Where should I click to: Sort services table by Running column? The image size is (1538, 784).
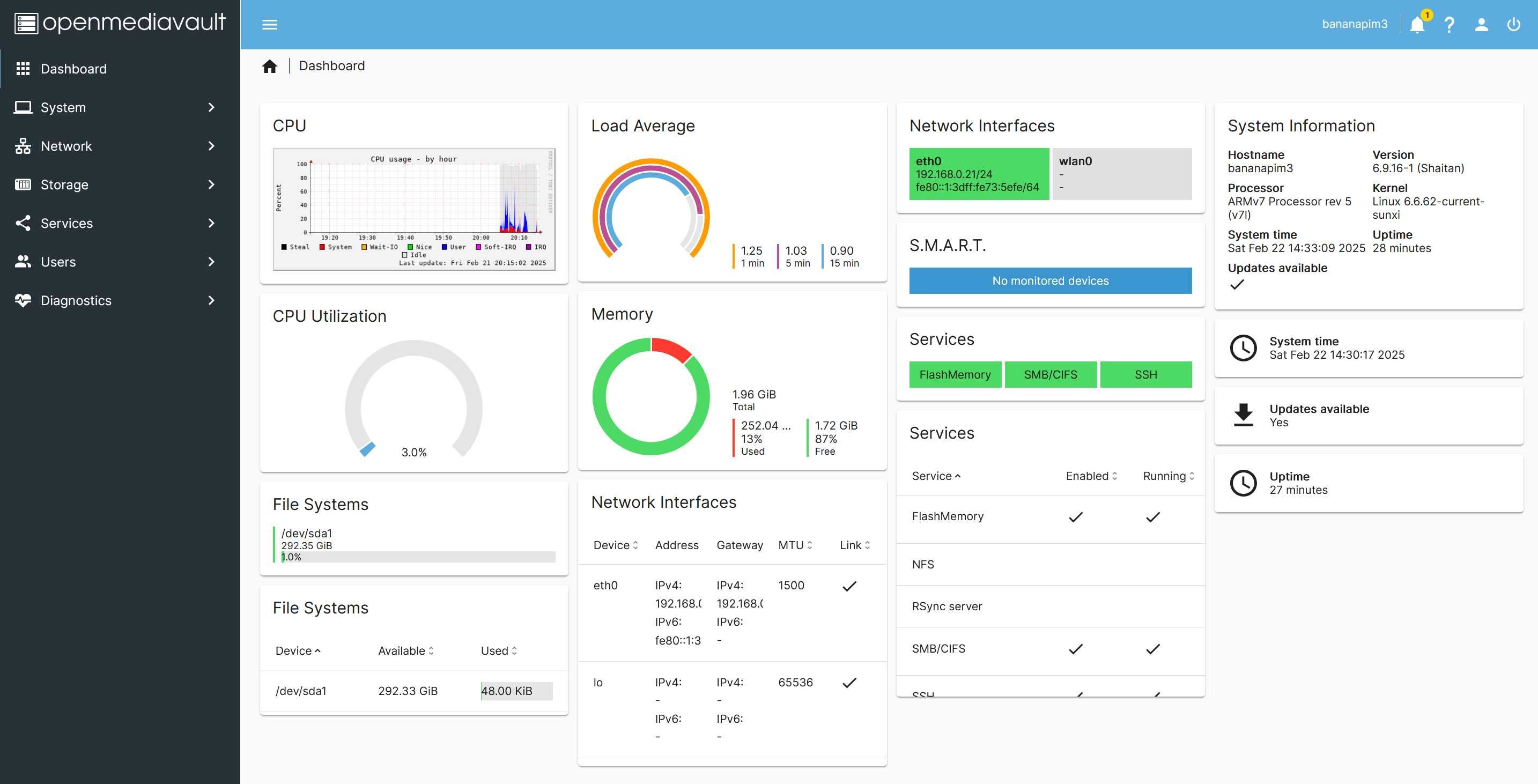coord(1169,476)
